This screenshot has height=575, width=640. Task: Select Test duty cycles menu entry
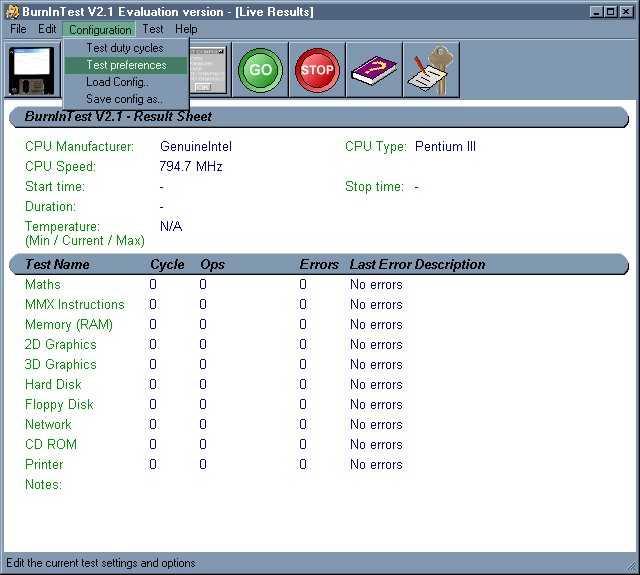[x=126, y=48]
